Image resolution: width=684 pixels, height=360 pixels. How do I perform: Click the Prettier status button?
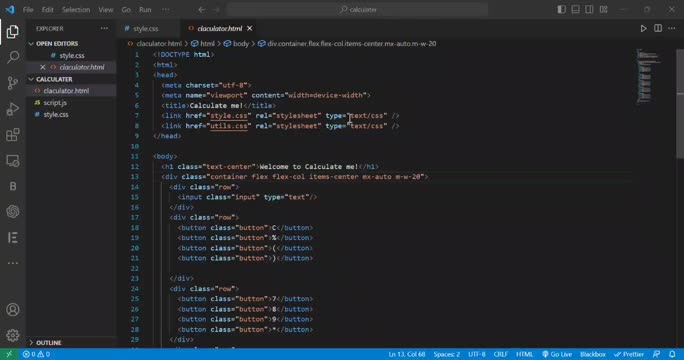[x=629, y=354]
